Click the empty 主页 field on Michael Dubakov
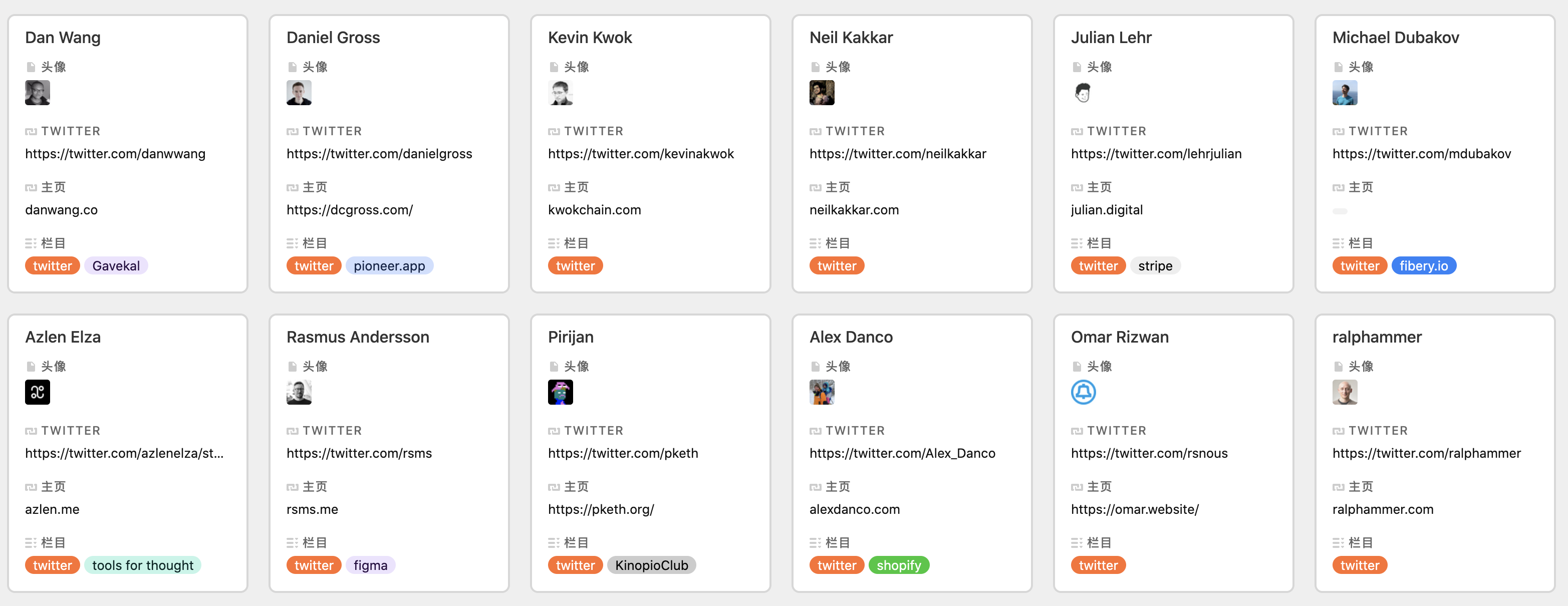Screen dimensions: 1568x606 click(1340, 211)
